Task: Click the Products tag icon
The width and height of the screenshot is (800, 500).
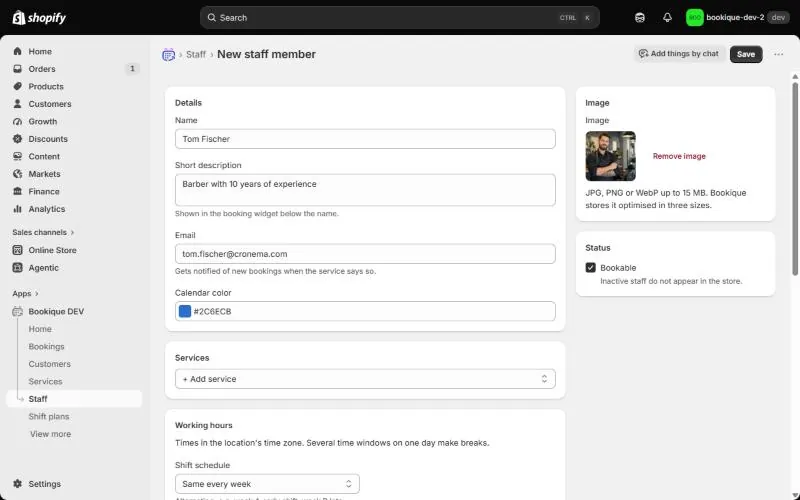Action: 18,86
